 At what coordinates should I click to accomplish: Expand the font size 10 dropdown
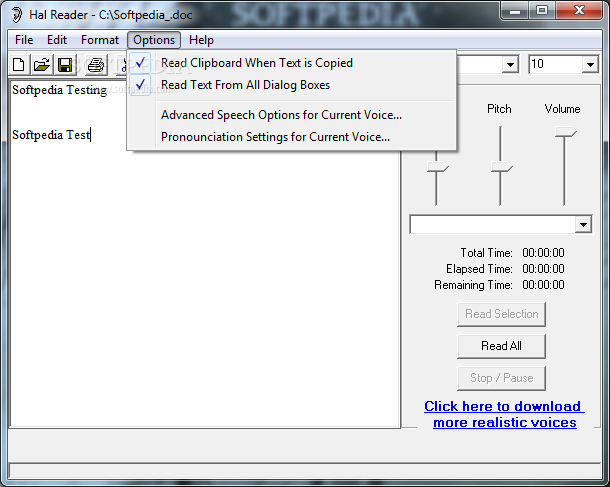590,65
